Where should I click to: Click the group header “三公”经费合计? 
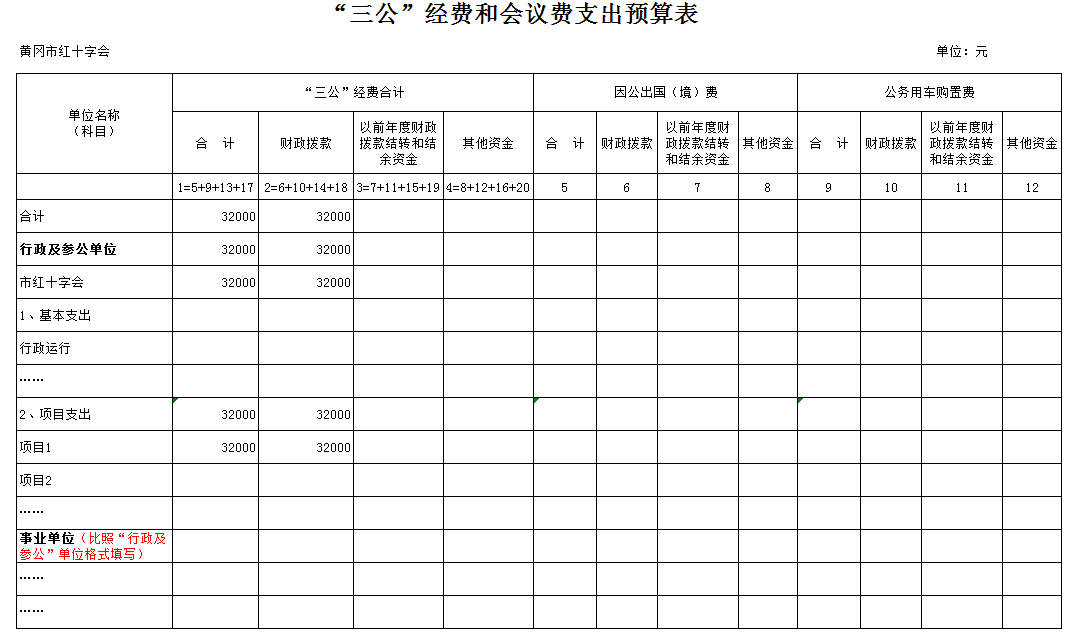(354, 92)
